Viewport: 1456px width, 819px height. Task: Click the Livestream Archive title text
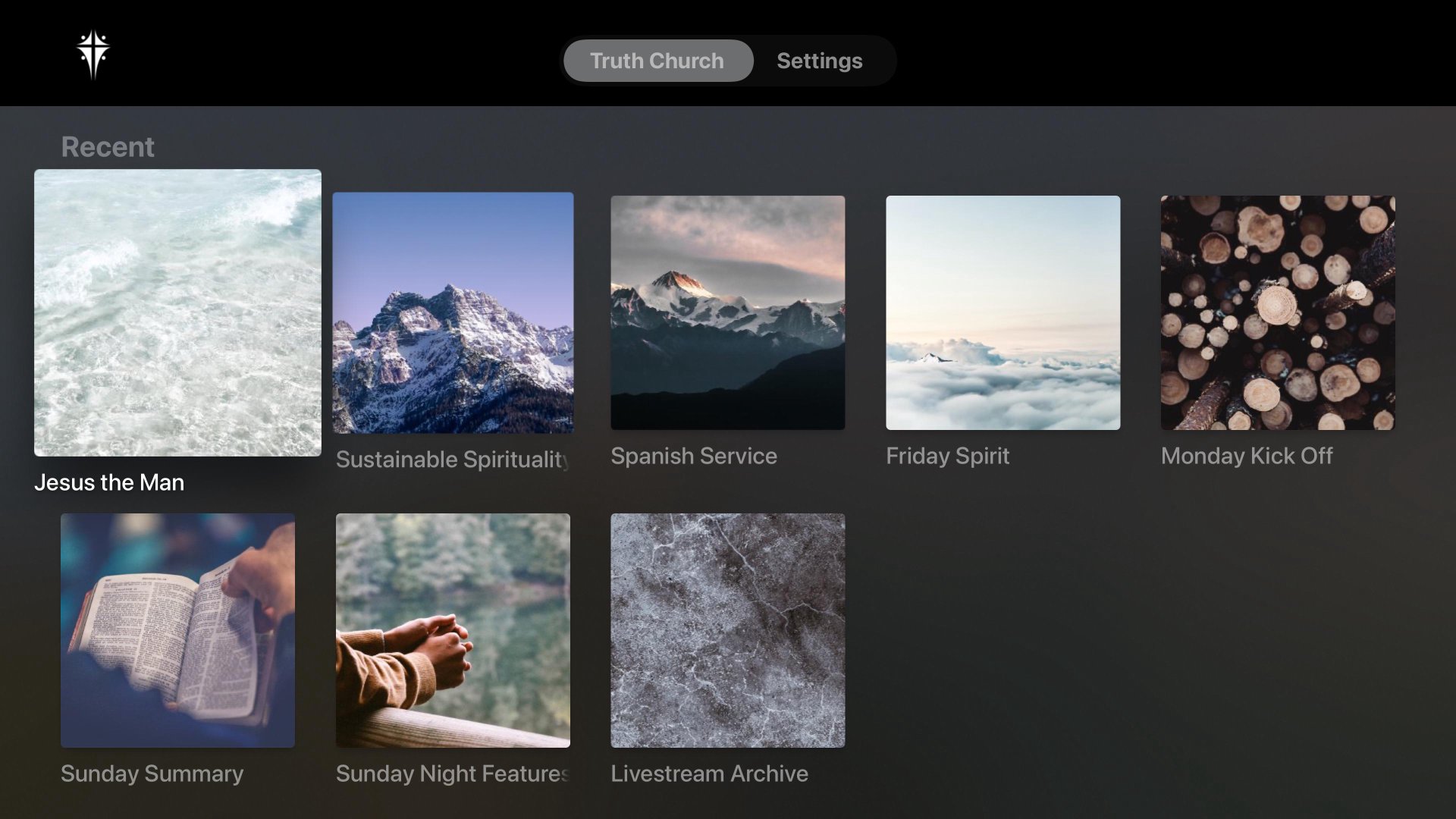coord(709,773)
